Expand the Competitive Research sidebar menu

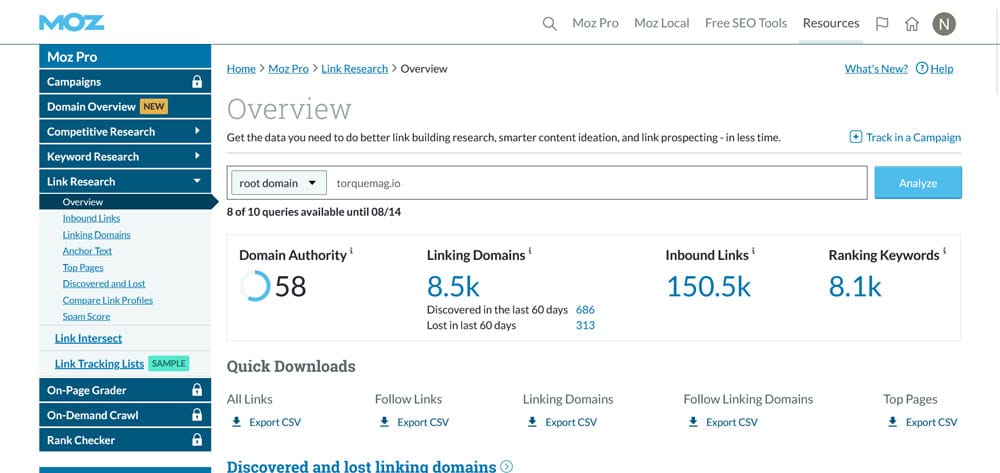pos(197,131)
